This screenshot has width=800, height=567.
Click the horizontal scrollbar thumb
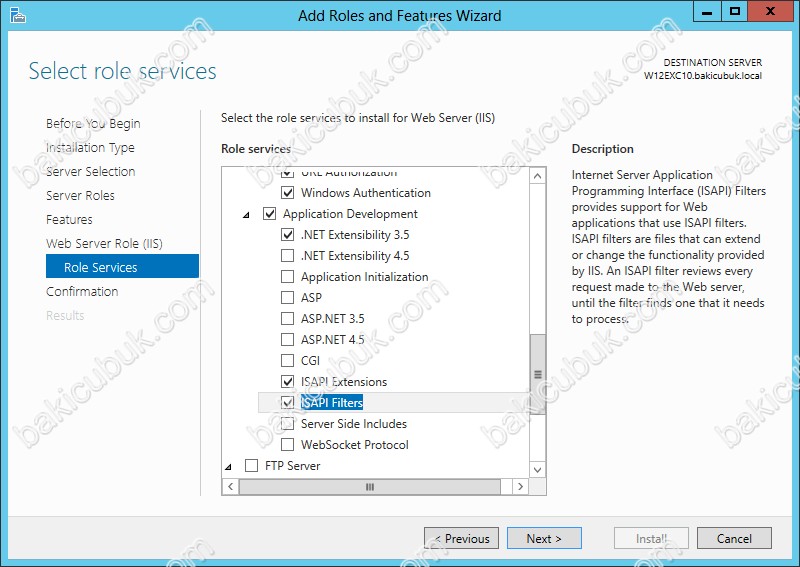pyautogui.click(x=370, y=486)
